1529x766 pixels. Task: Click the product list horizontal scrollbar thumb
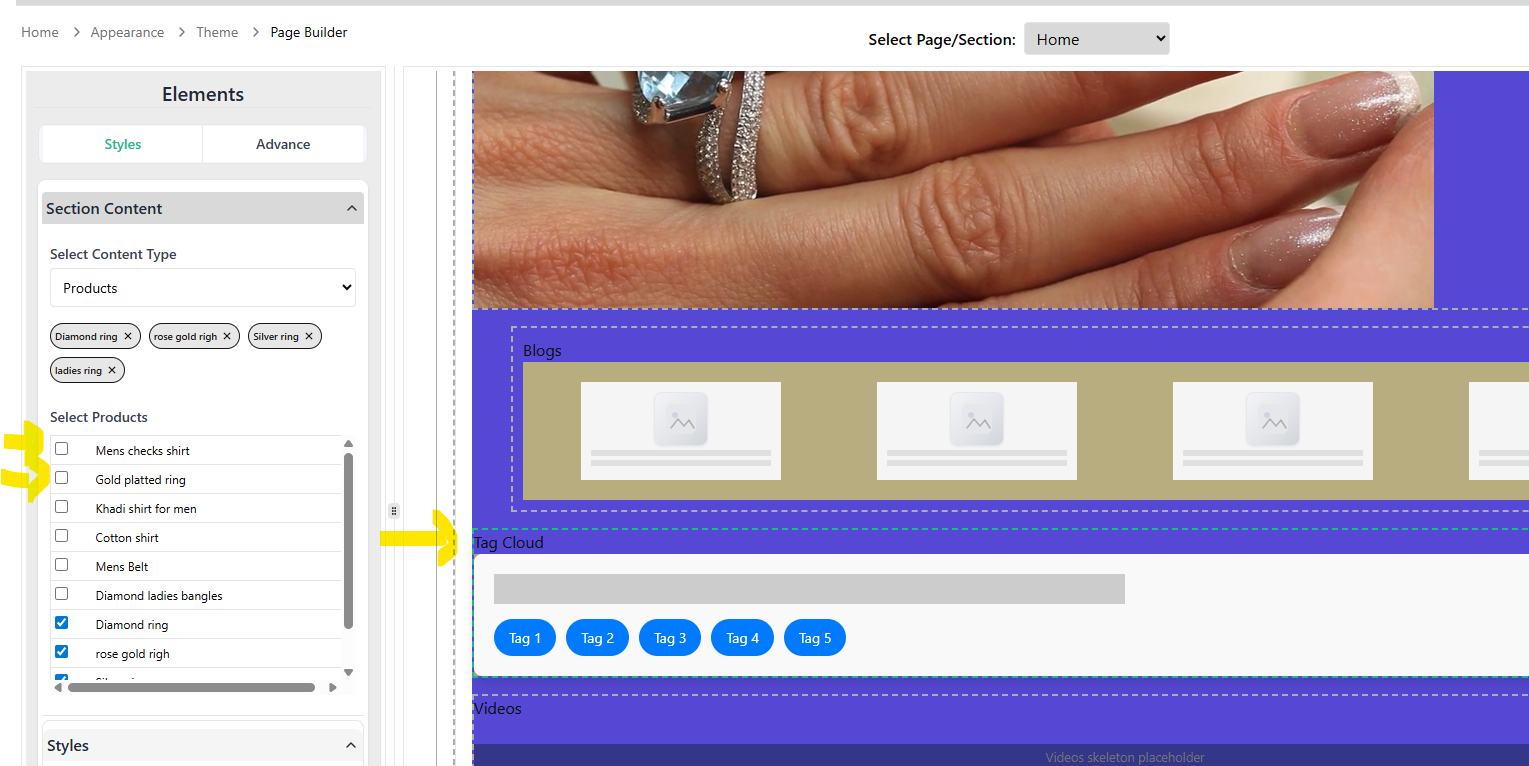point(191,687)
